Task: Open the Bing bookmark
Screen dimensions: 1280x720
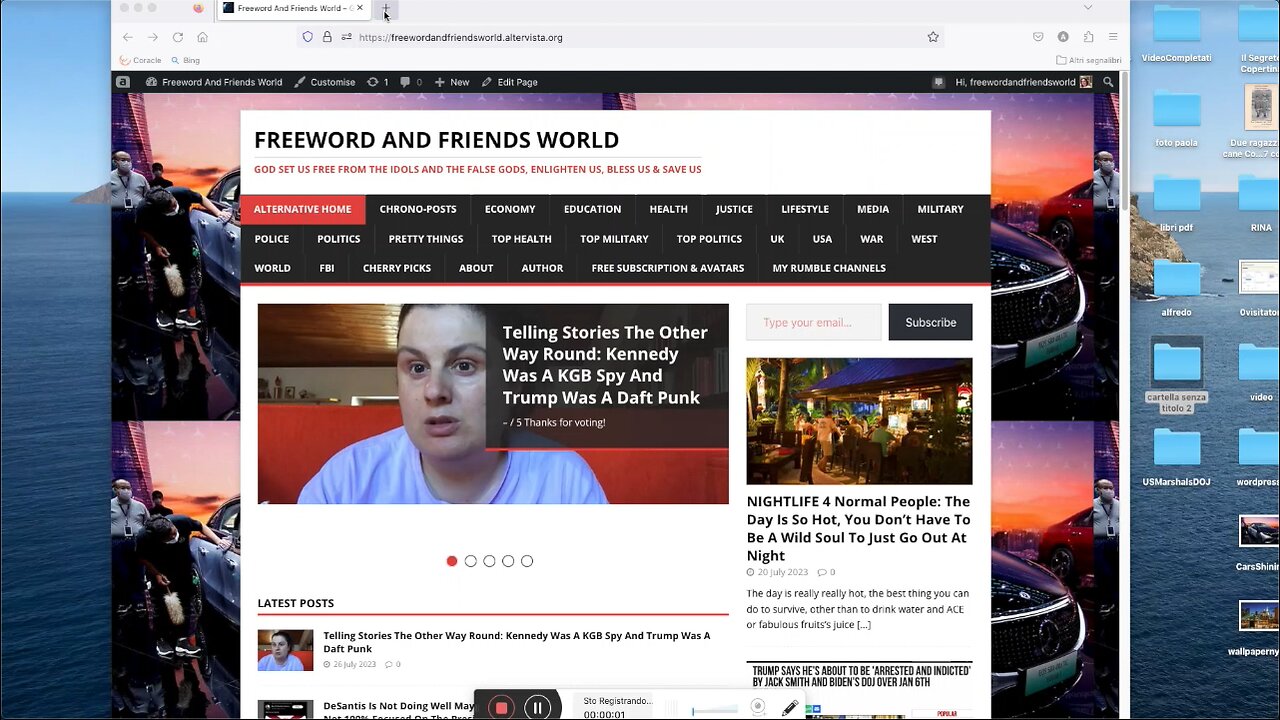Action: pyautogui.click(x=185, y=60)
